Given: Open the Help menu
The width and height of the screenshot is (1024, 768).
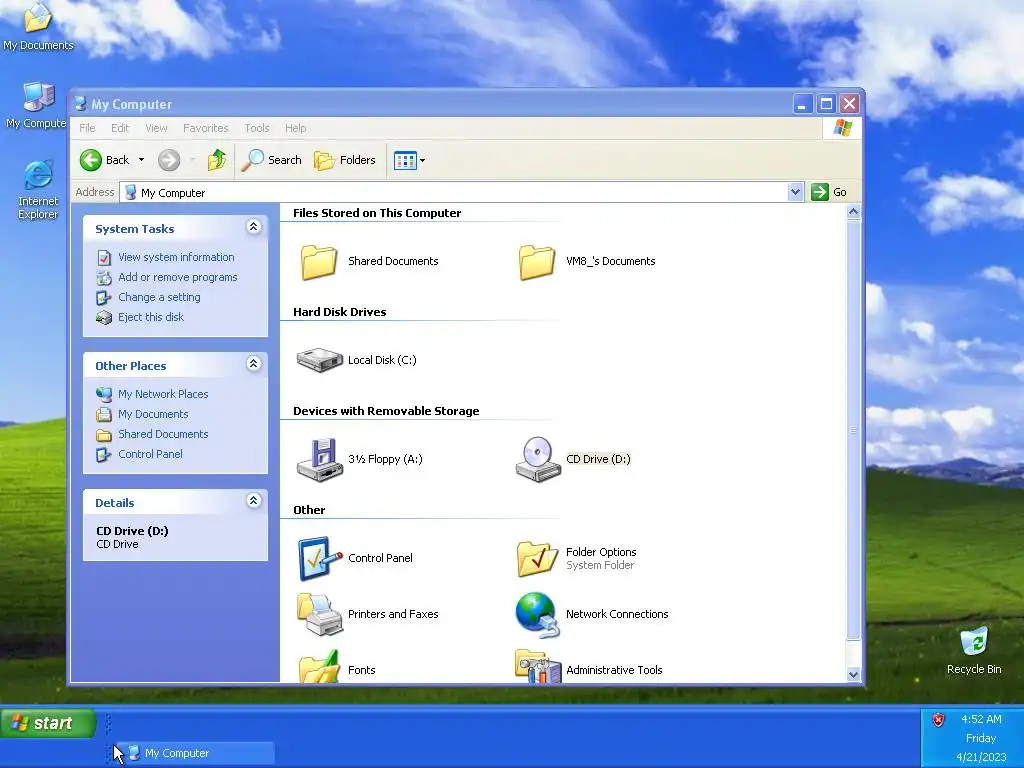Looking at the screenshot, I should click(295, 128).
